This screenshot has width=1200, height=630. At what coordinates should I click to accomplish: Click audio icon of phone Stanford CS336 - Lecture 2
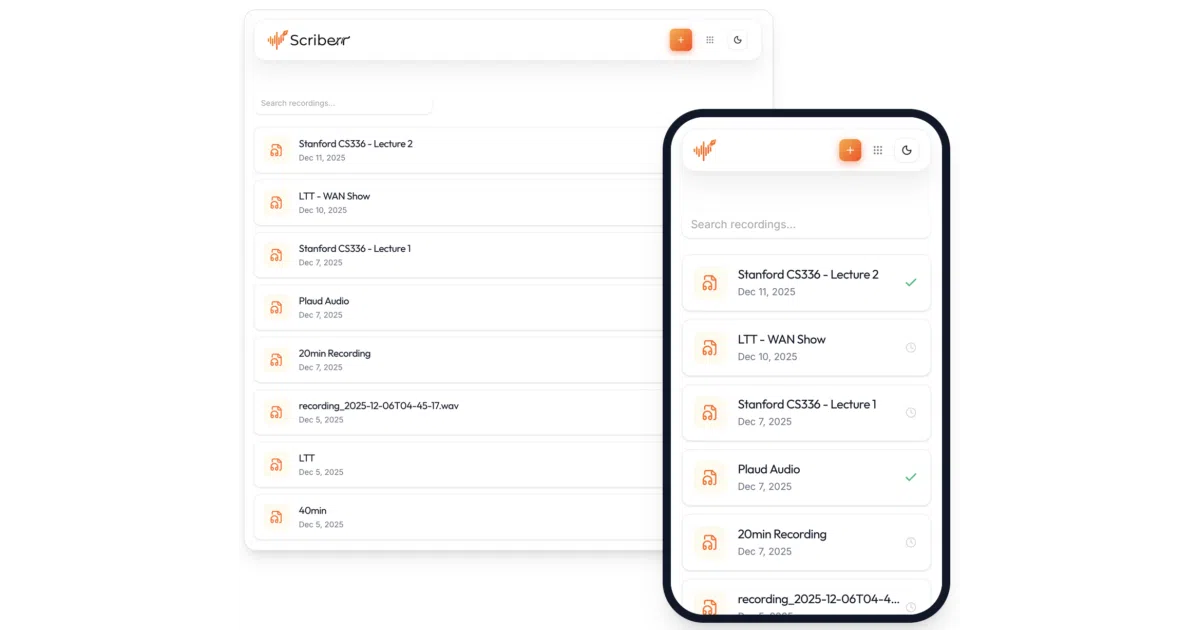point(709,283)
